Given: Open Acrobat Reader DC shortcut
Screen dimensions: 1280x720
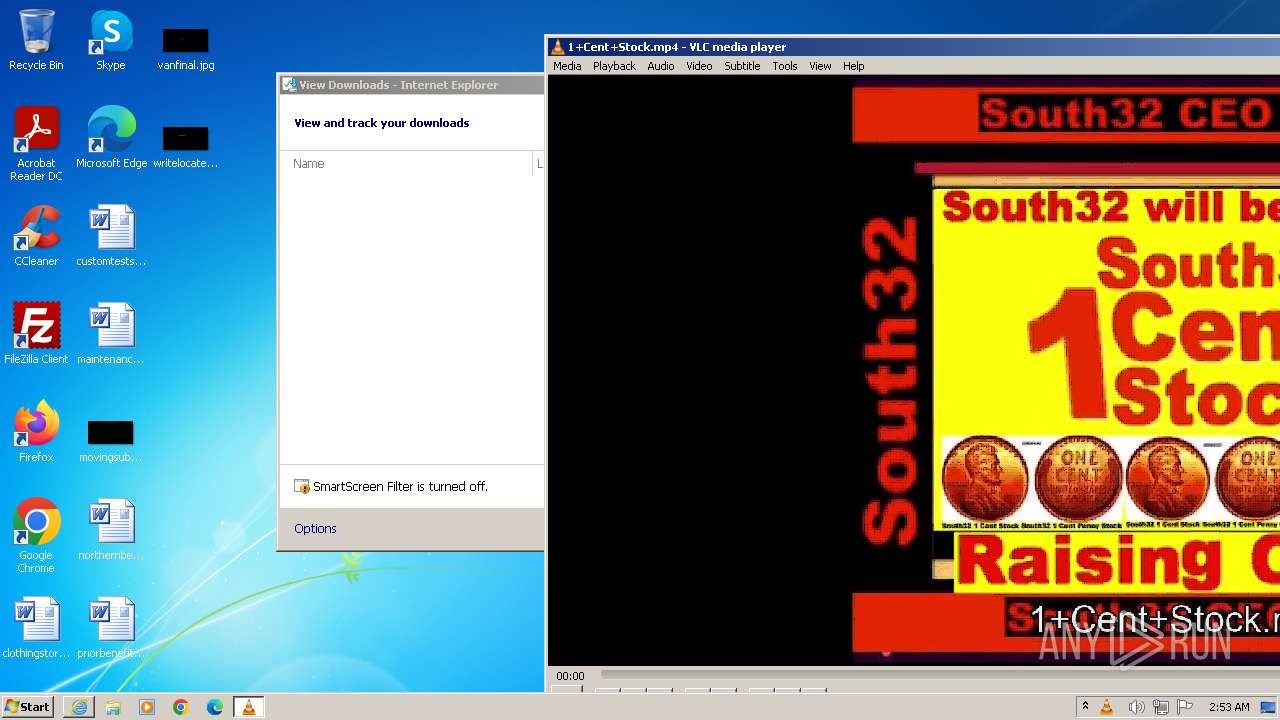Looking at the screenshot, I should (36, 144).
